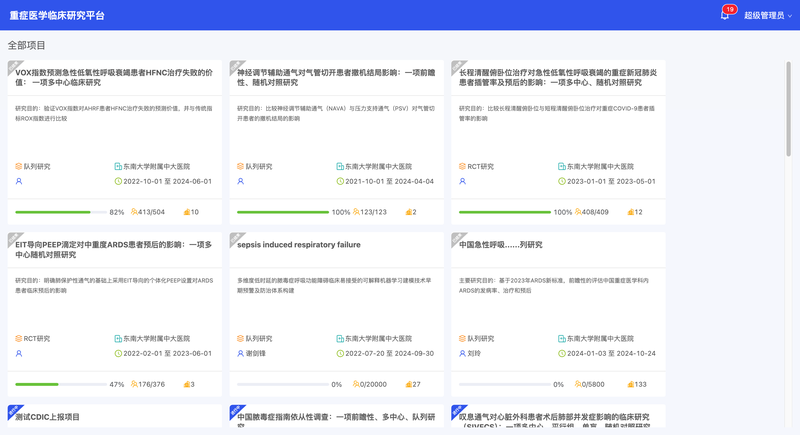Click the clock icon beside 2021-10-01 至 2024-04-04
Viewport: 800px width, 435px height.
click(x=340, y=181)
